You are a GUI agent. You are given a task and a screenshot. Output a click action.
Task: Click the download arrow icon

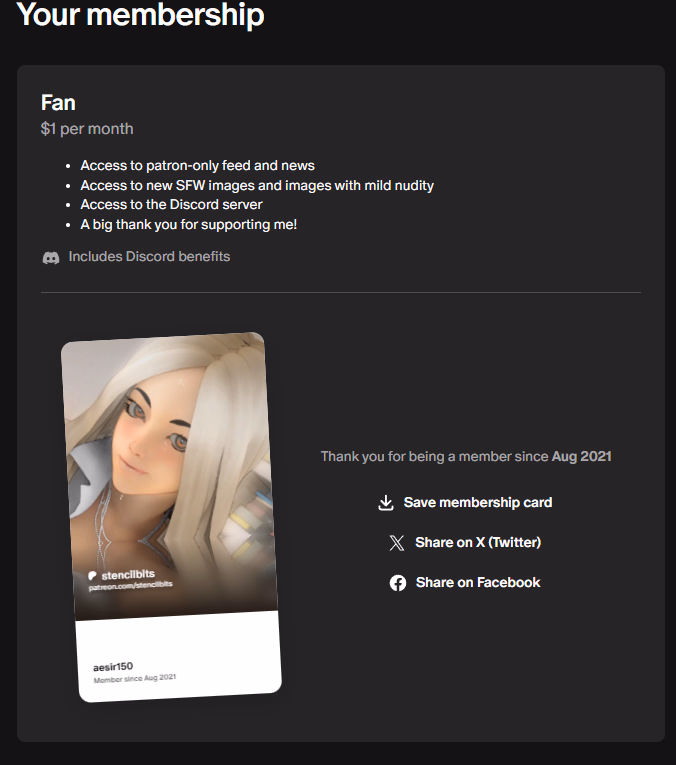pos(386,503)
